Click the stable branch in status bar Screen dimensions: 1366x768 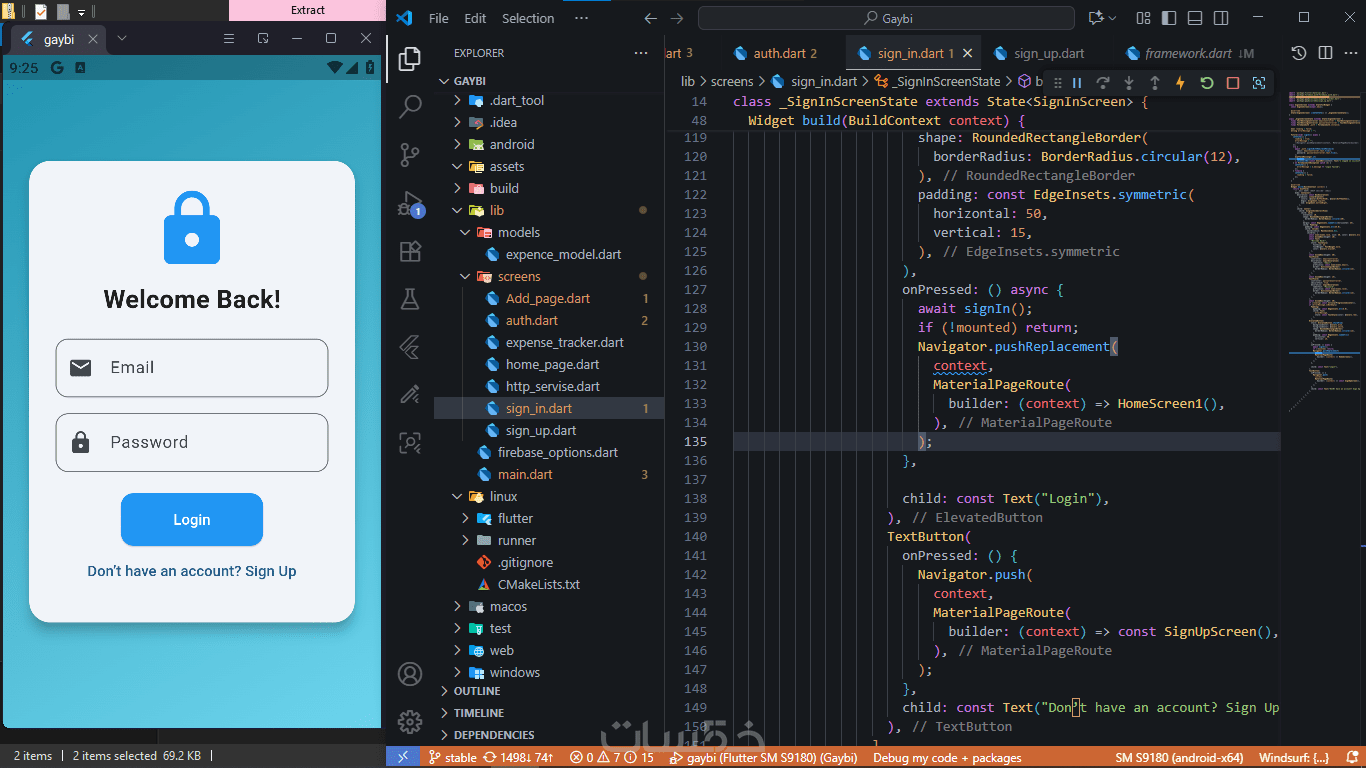[x=452, y=758]
